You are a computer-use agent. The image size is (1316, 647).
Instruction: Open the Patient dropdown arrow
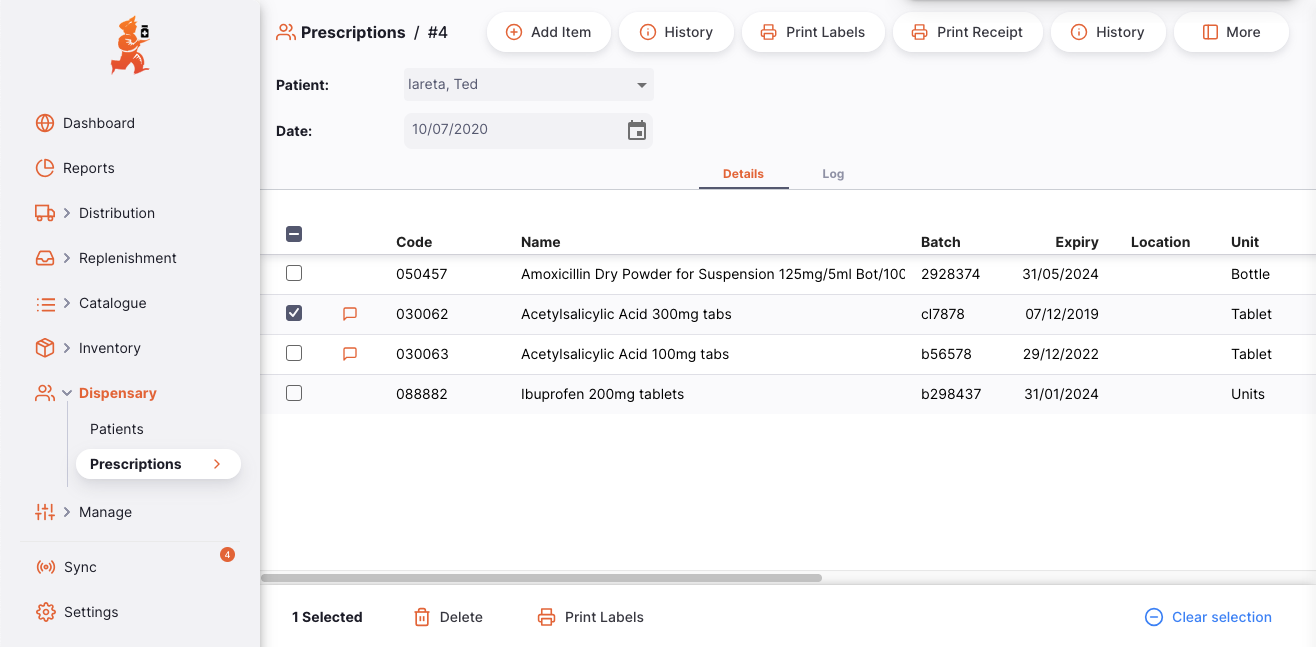pyautogui.click(x=642, y=85)
